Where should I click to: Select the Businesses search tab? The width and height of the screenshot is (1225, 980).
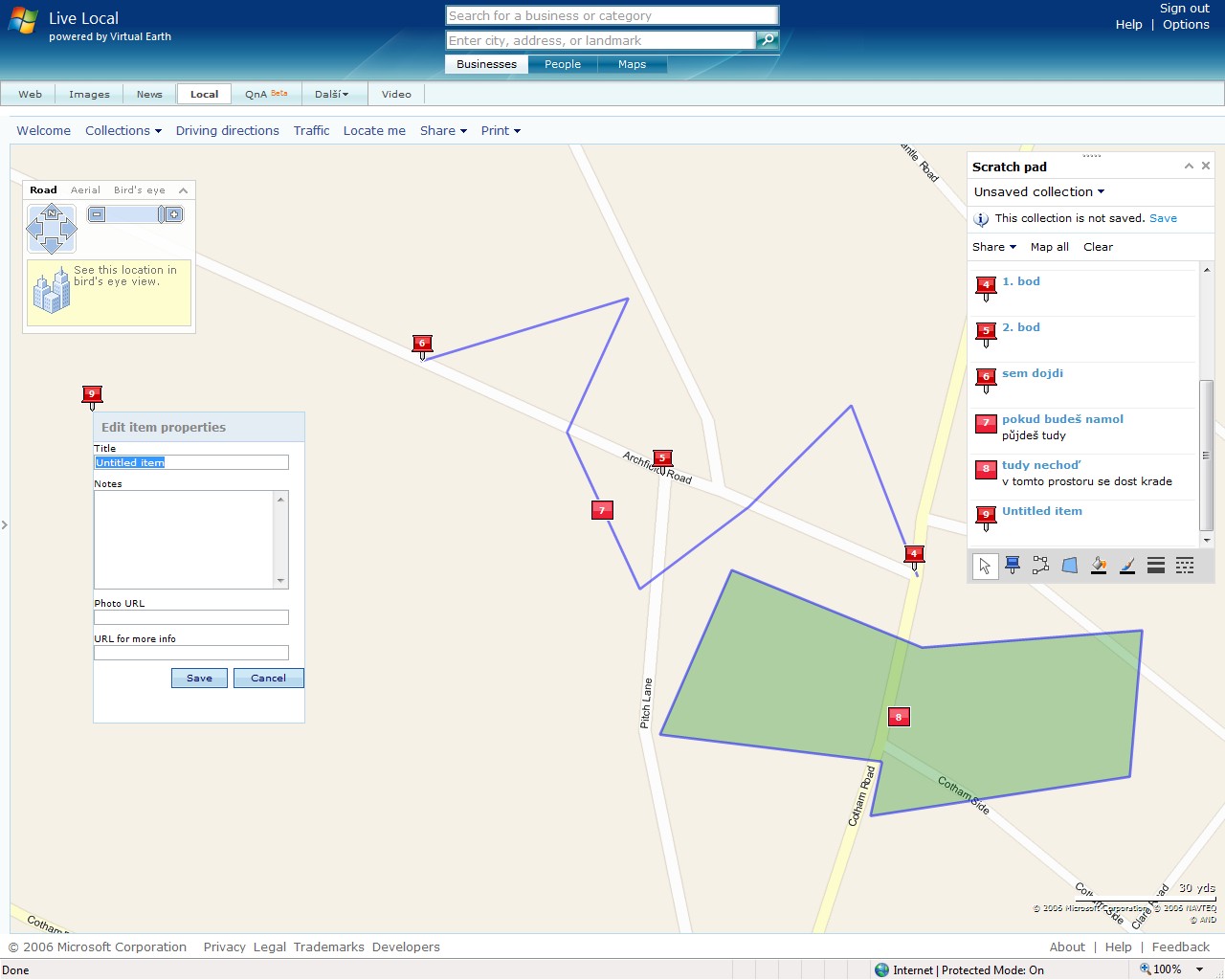[x=486, y=64]
